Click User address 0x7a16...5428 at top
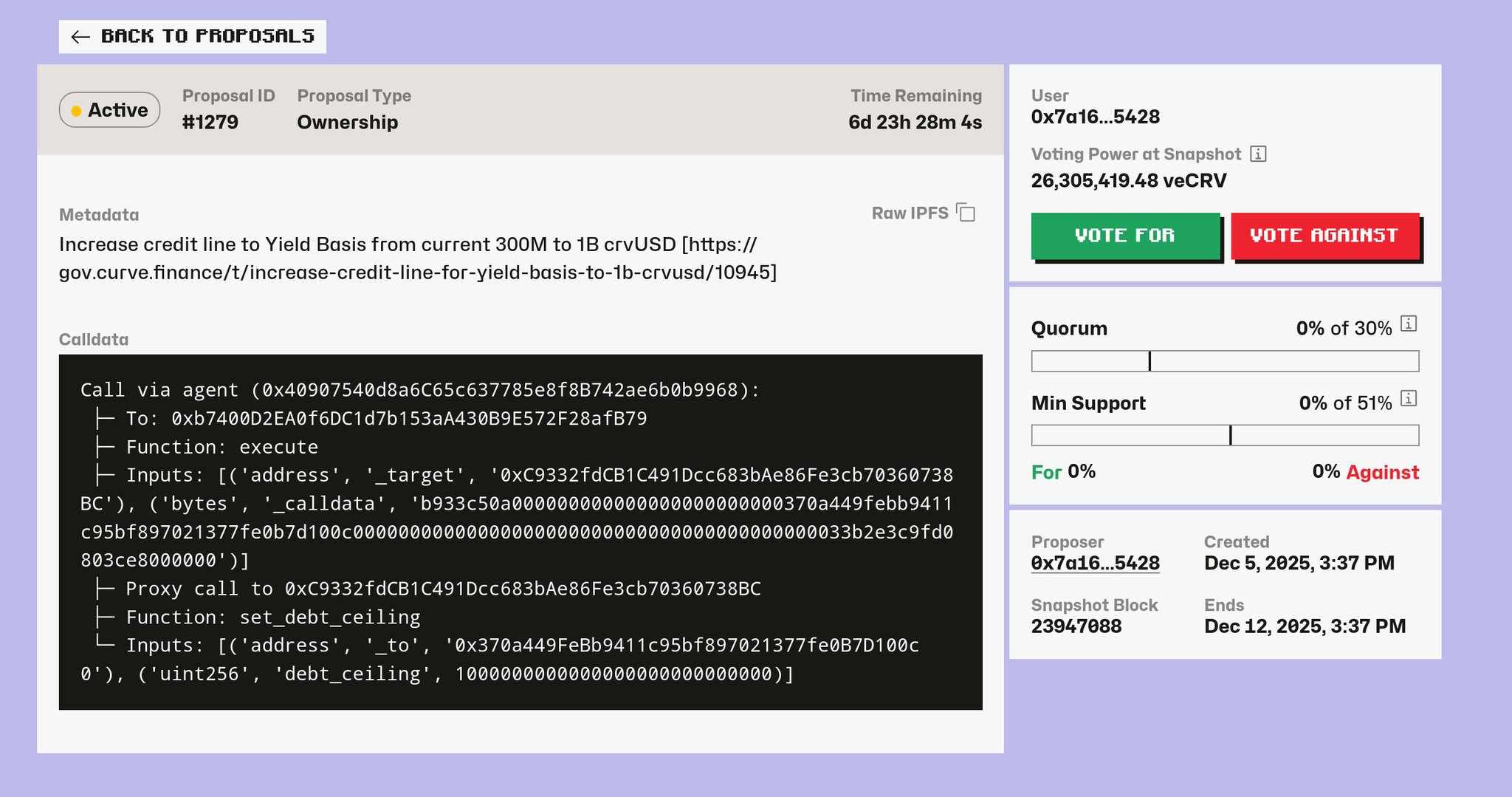The width and height of the screenshot is (1512, 797). [x=1096, y=117]
